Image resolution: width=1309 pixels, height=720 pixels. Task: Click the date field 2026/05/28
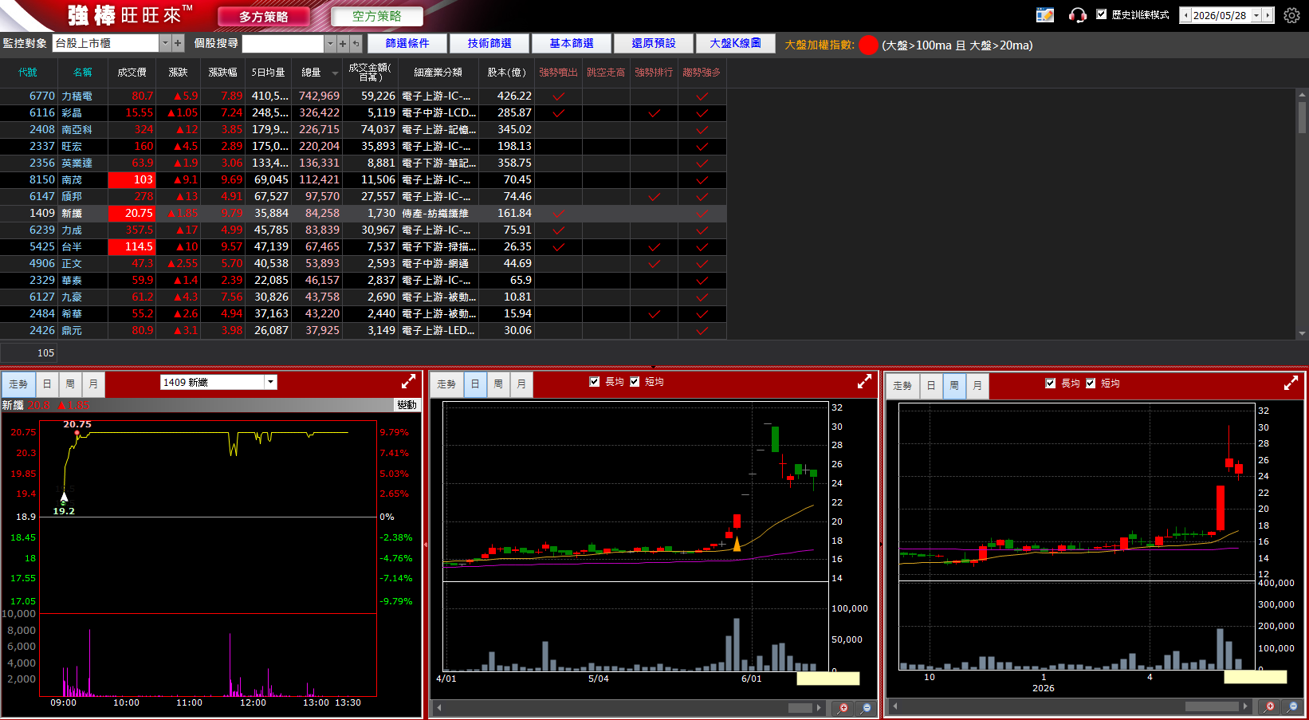[1221, 15]
